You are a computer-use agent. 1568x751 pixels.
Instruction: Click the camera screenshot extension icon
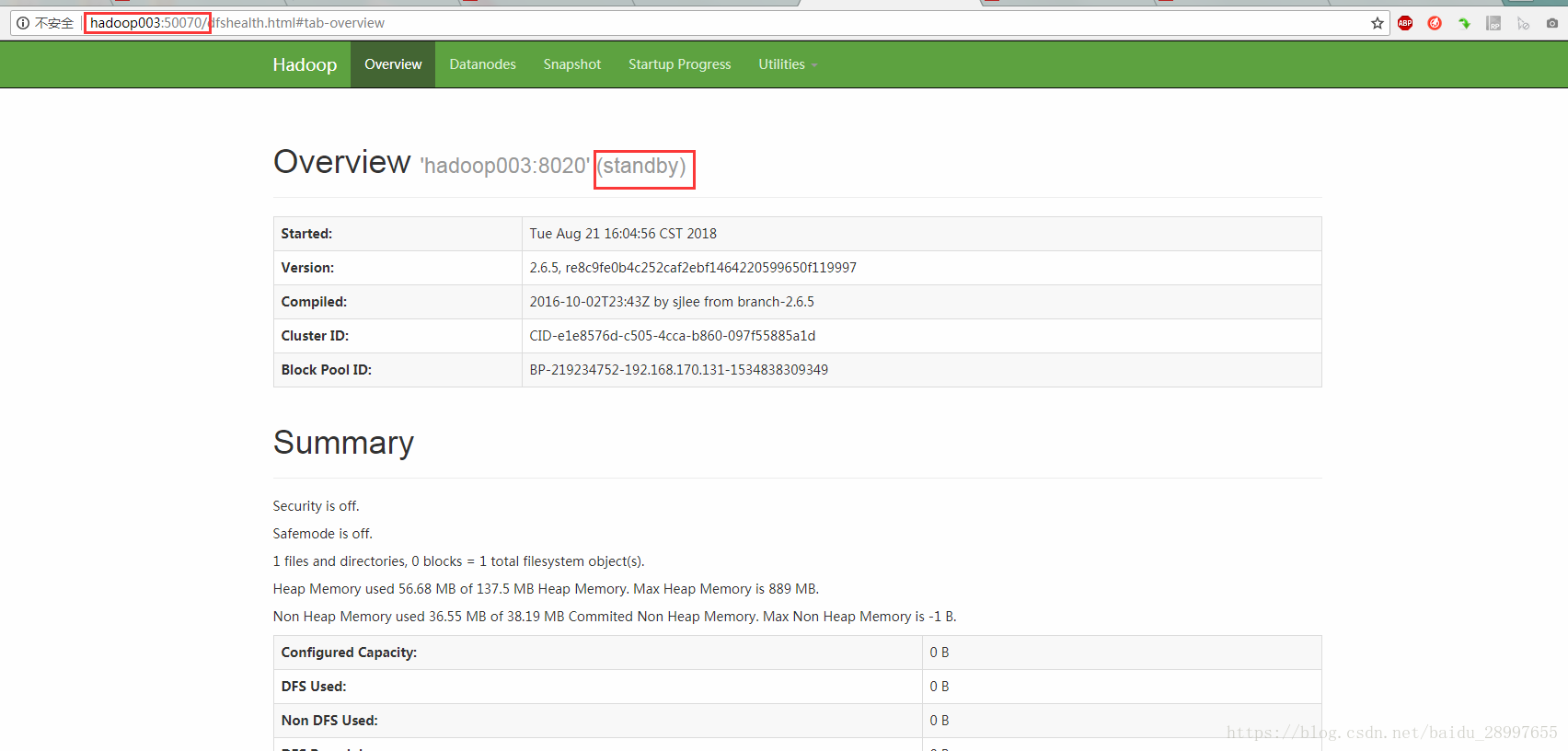pyautogui.click(x=1552, y=23)
